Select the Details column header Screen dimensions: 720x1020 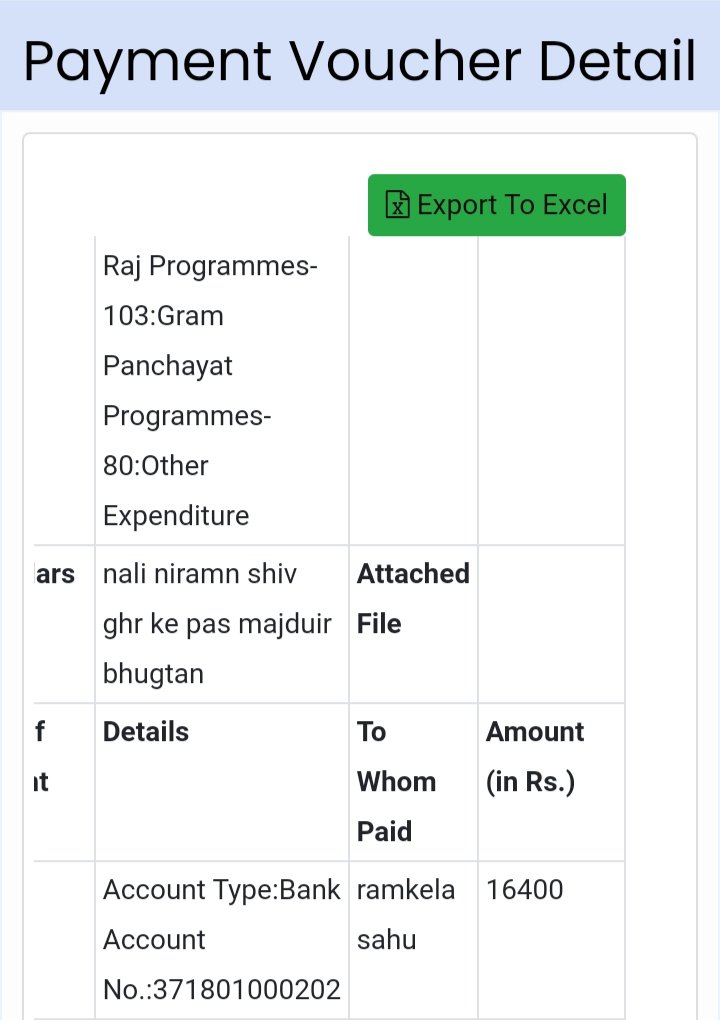tap(146, 732)
